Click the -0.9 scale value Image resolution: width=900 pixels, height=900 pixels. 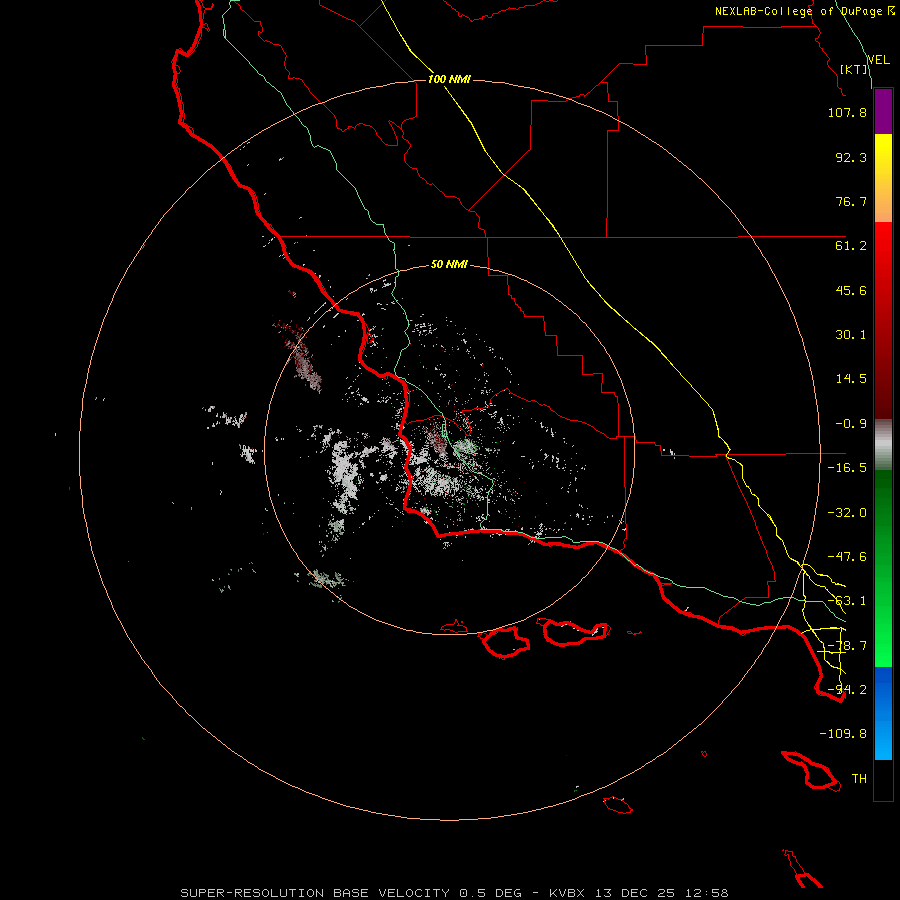point(851,424)
